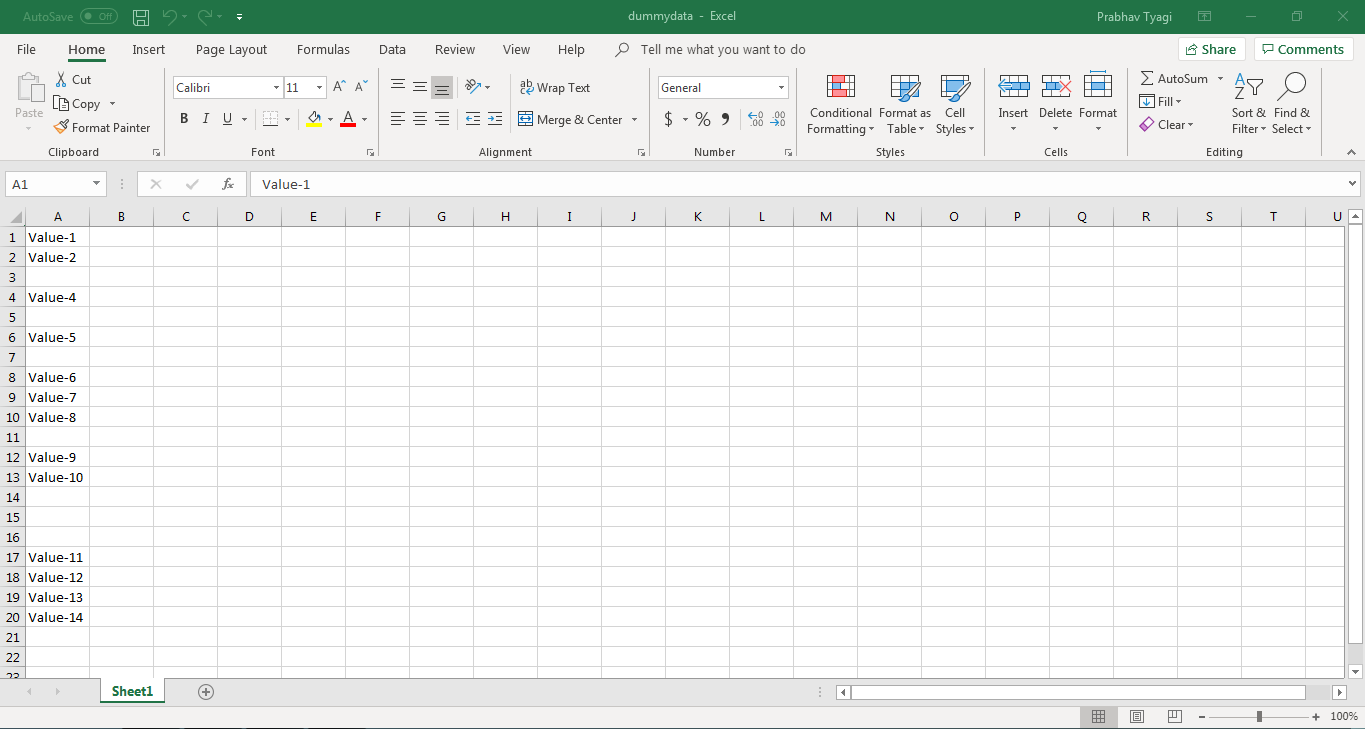
Task: Toggle Bold formatting
Action: pos(184,119)
